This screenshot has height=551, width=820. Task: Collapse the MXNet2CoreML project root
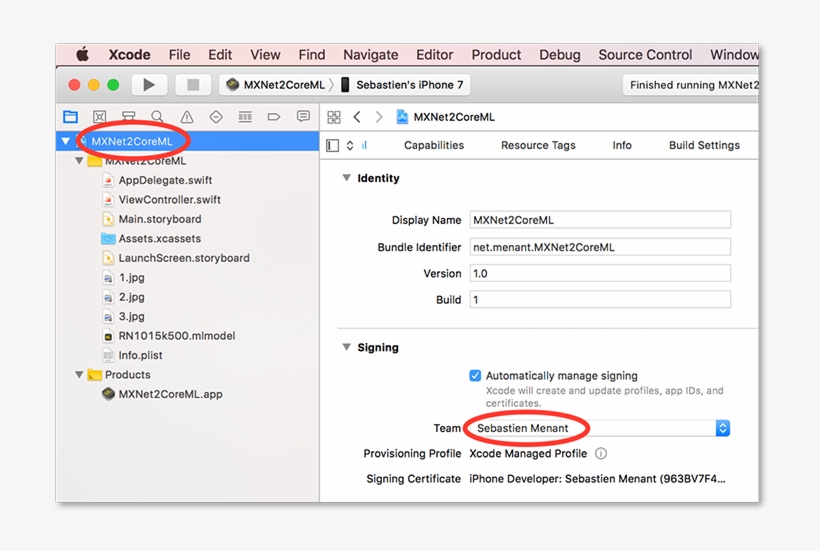click(65, 141)
